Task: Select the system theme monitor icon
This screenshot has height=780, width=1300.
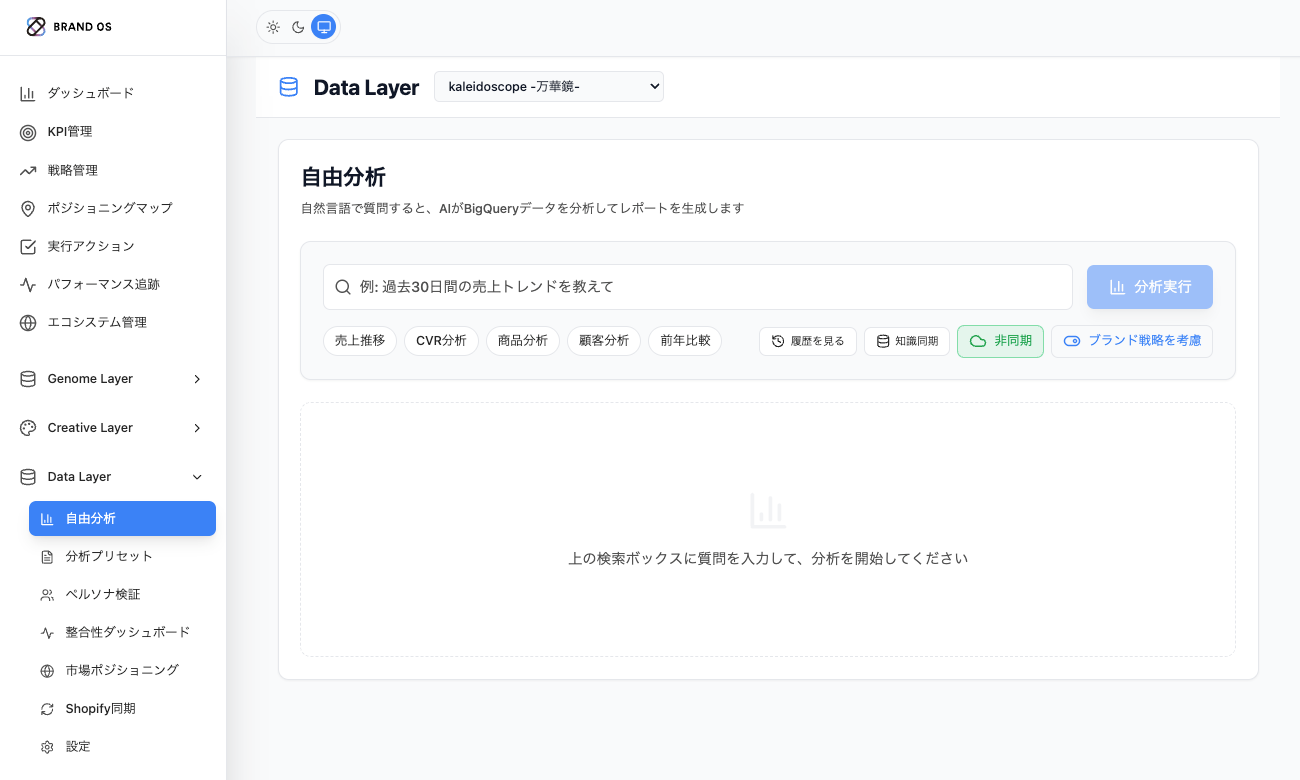Action: [323, 27]
